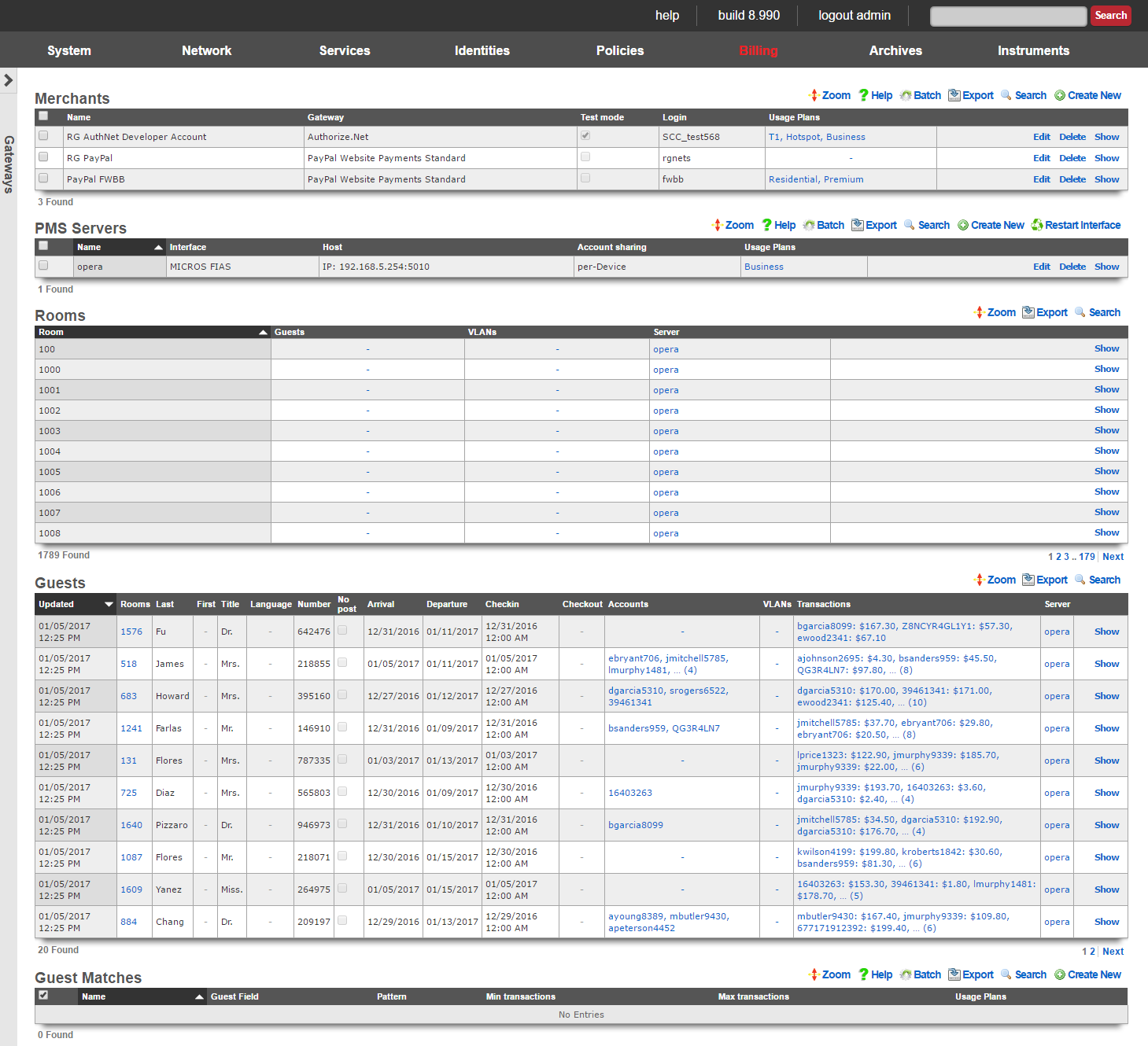Open Help icon for Merchants table

tap(864, 95)
